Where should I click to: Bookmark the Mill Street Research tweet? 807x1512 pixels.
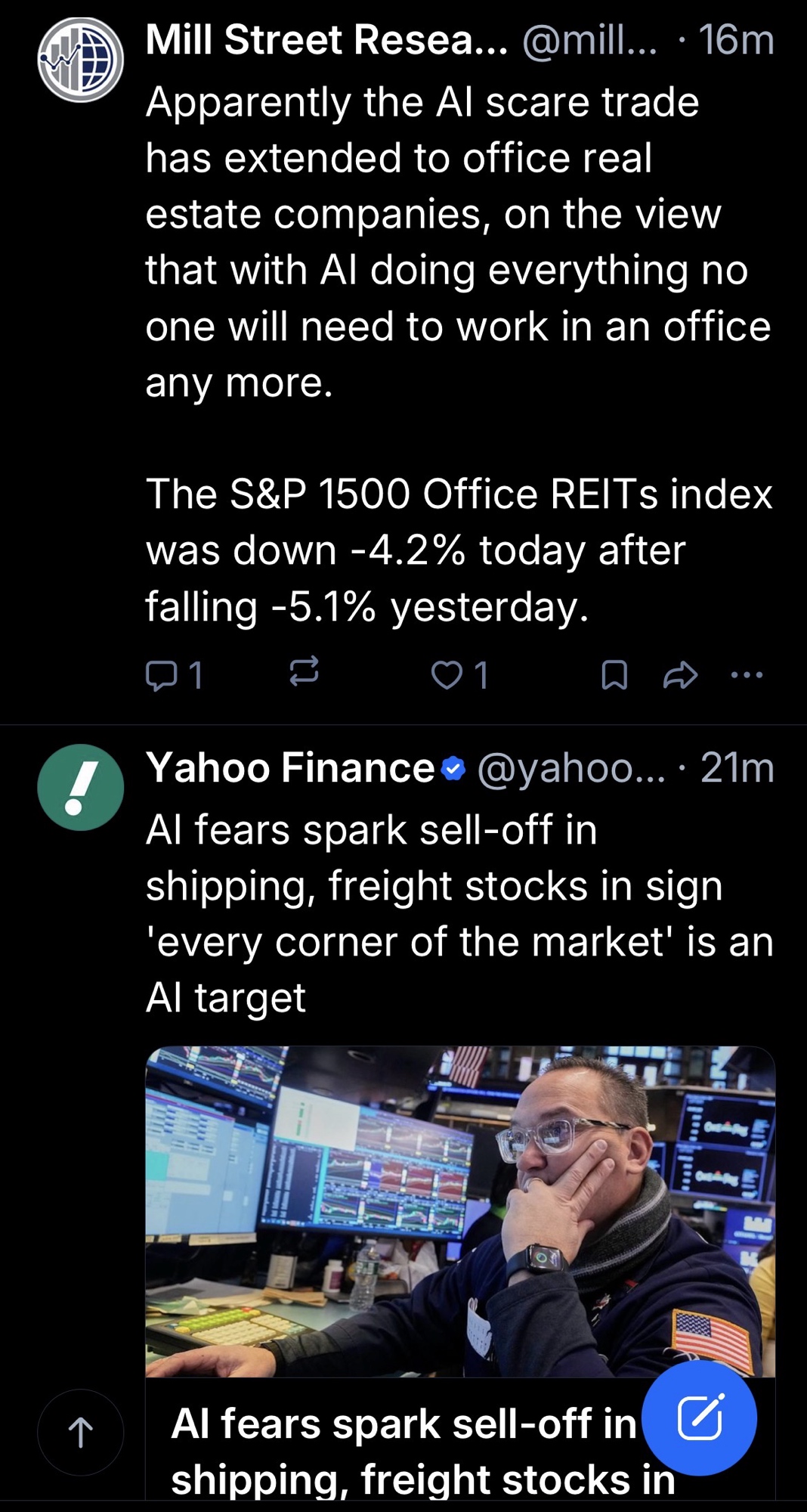tap(614, 674)
